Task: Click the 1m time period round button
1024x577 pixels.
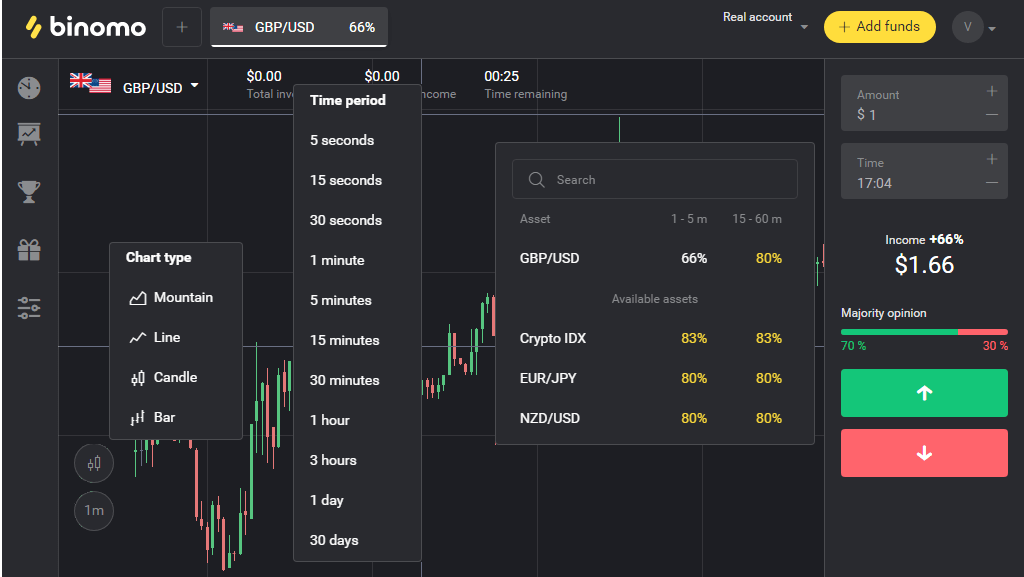Action: point(94,510)
